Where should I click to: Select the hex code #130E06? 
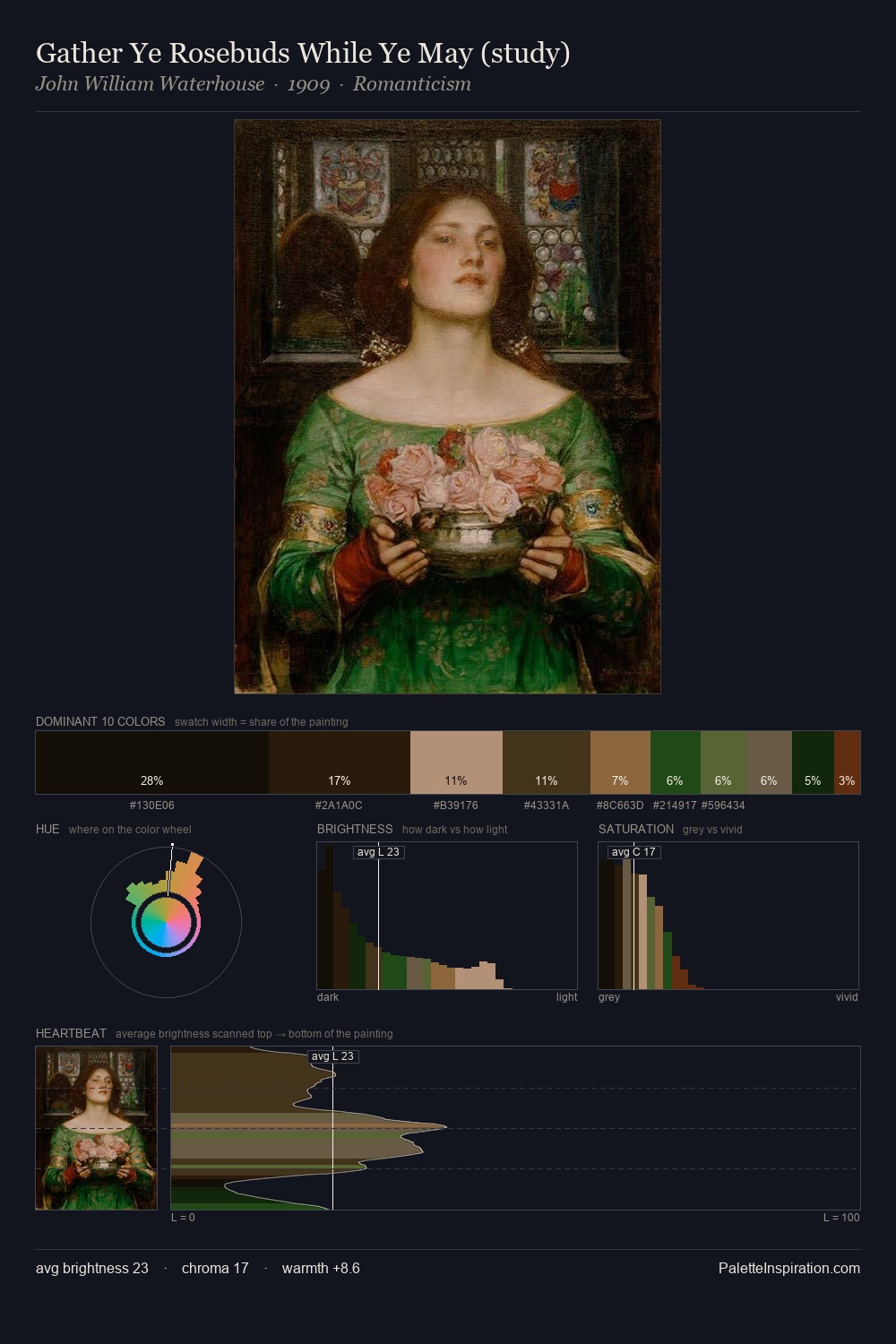pyautogui.click(x=152, y=806)
